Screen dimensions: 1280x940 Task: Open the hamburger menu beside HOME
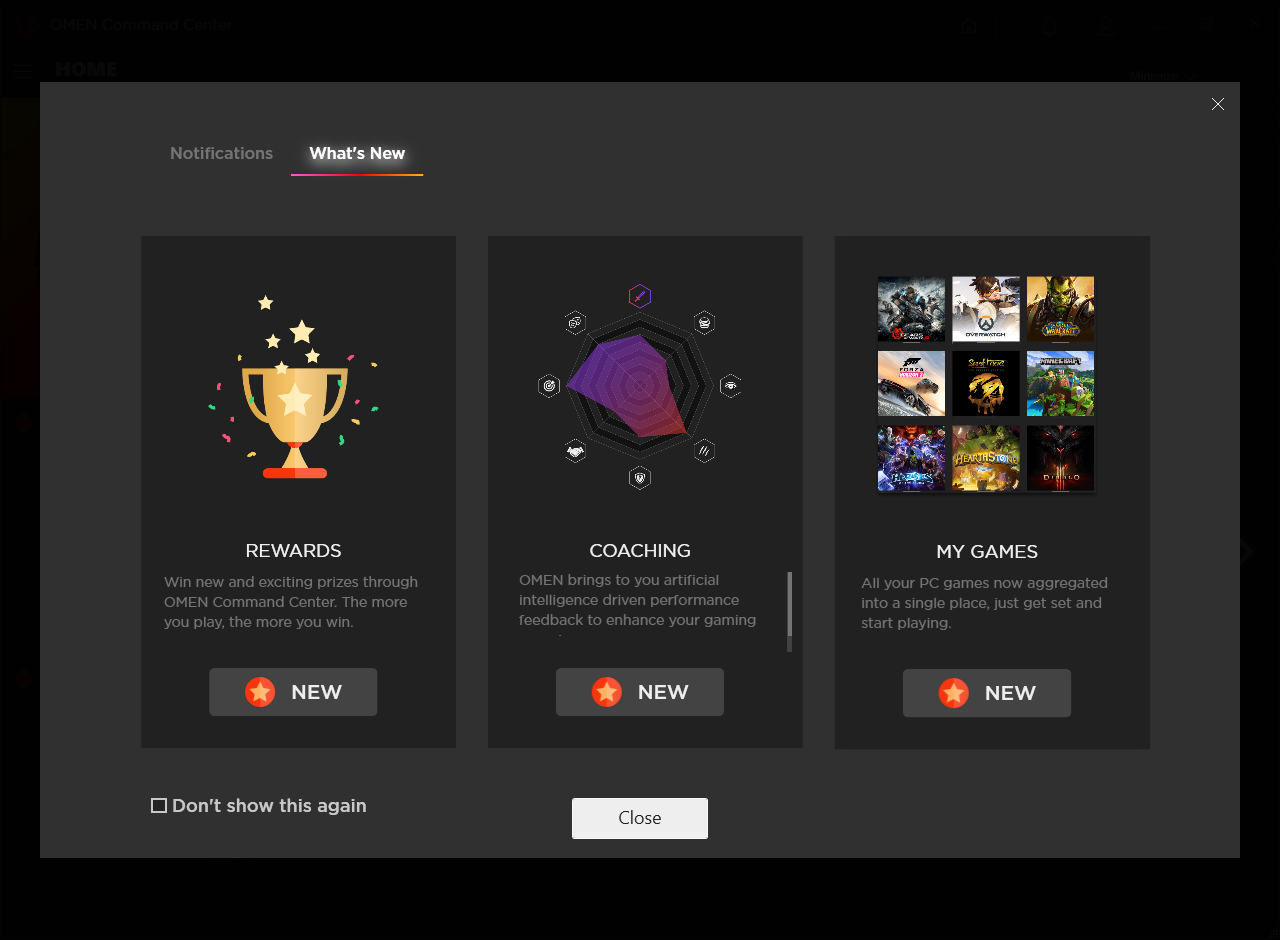(x=23, y=70)
